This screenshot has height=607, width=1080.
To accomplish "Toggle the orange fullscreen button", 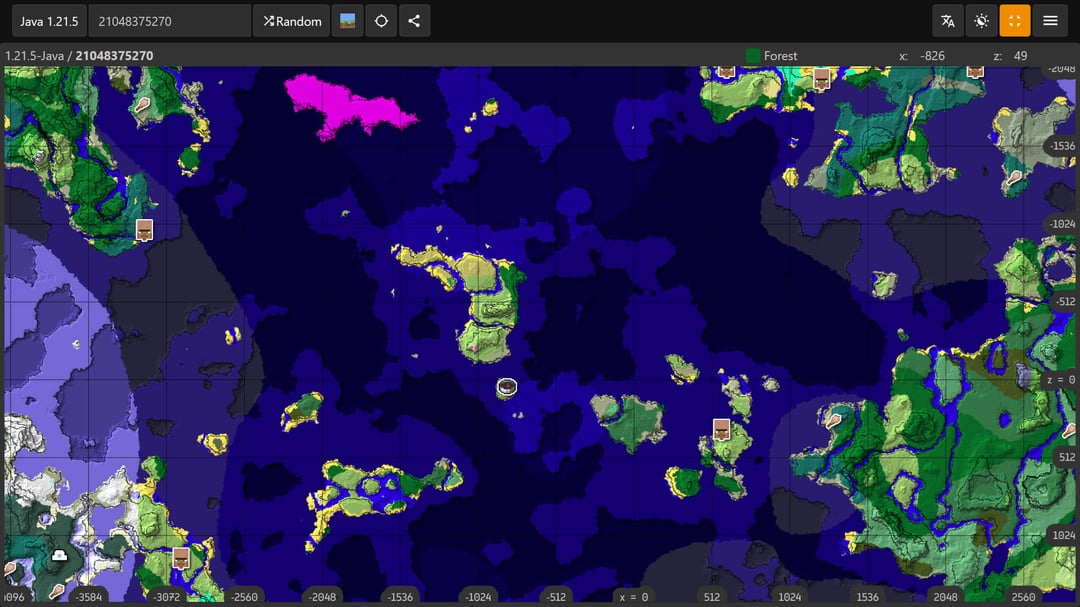I will tap(1015, 21).
